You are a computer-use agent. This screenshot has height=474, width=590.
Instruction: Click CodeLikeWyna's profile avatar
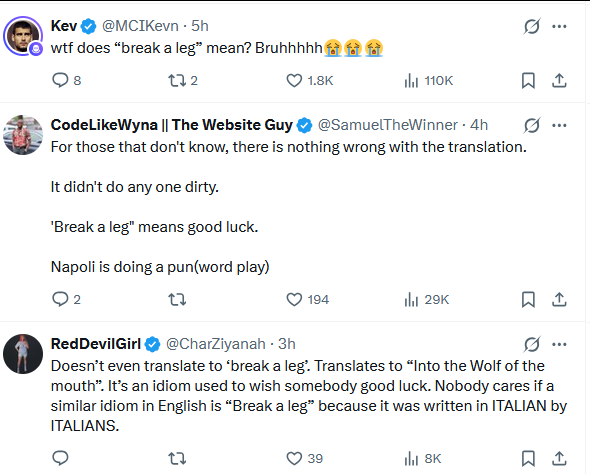click(x=23, y=135)
